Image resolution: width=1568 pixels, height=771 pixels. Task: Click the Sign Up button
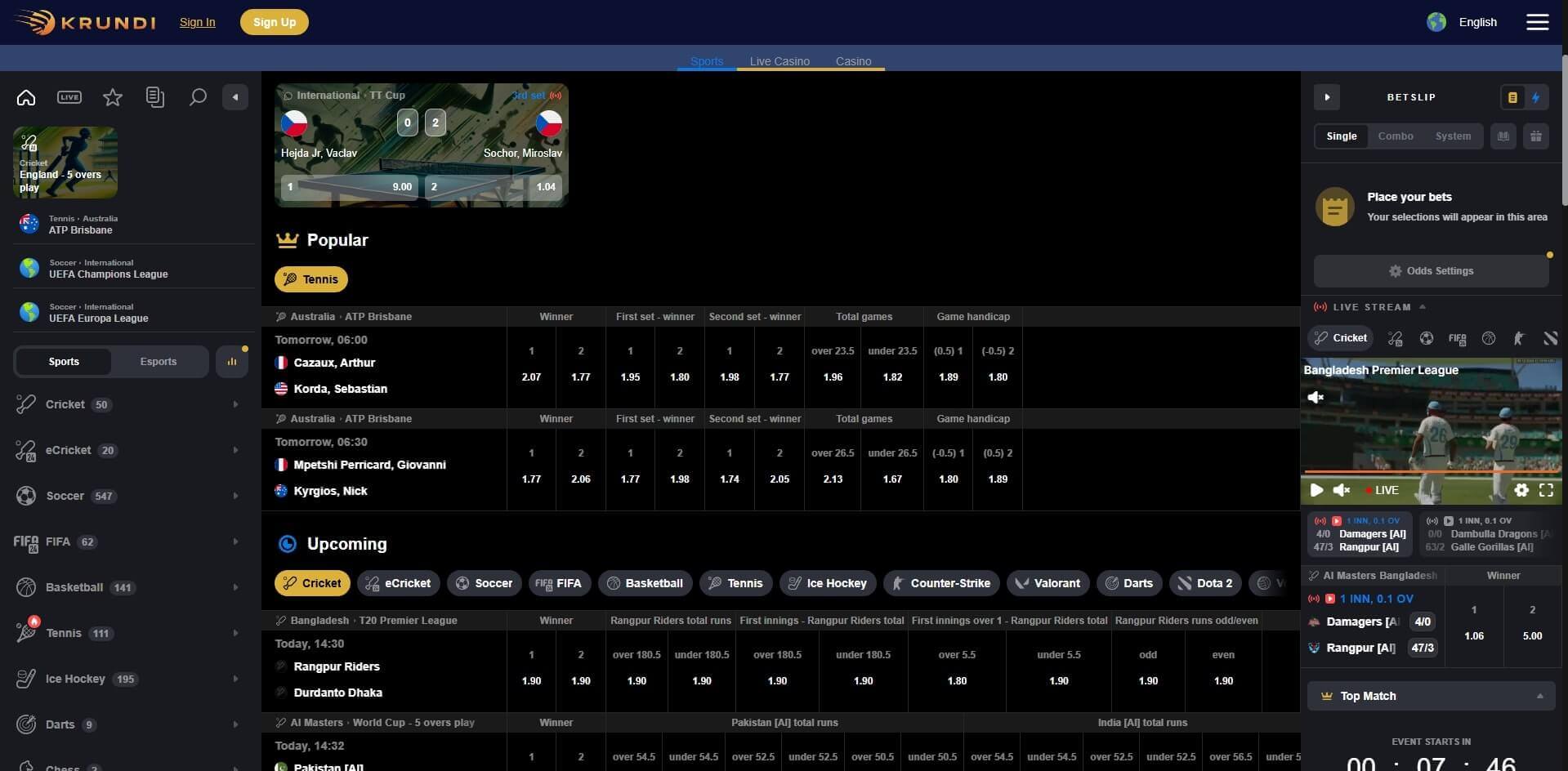tap(274, 22)
